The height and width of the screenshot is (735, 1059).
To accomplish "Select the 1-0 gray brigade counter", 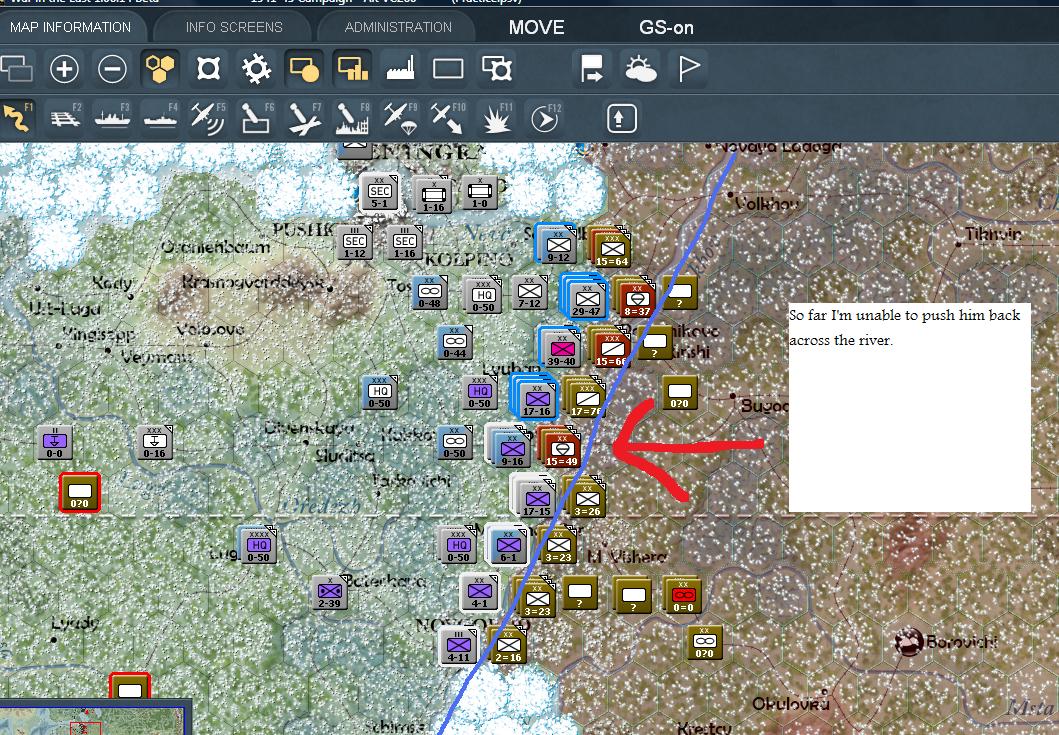I will tap(480, 192).
